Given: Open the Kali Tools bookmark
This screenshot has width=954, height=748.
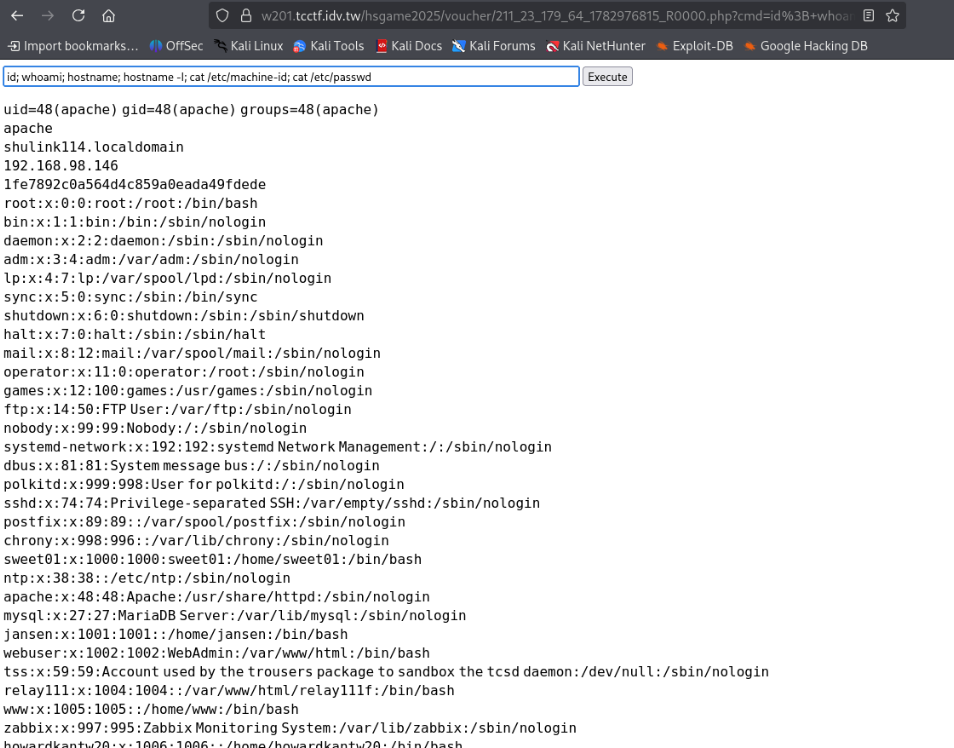Looking at the screenshot, I should pyautogui.click(x=329, y=46).
